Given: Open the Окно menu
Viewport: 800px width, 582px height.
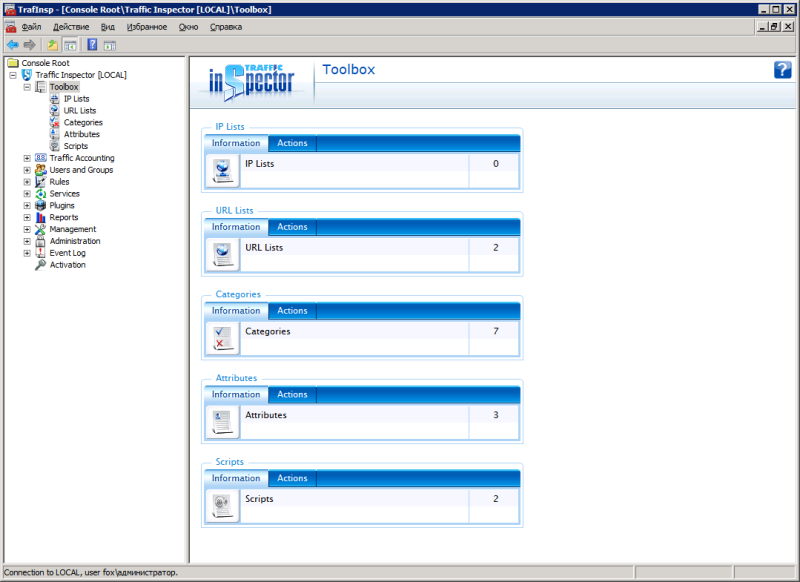Looking at the screenshot, I should (x=188, y=27).
